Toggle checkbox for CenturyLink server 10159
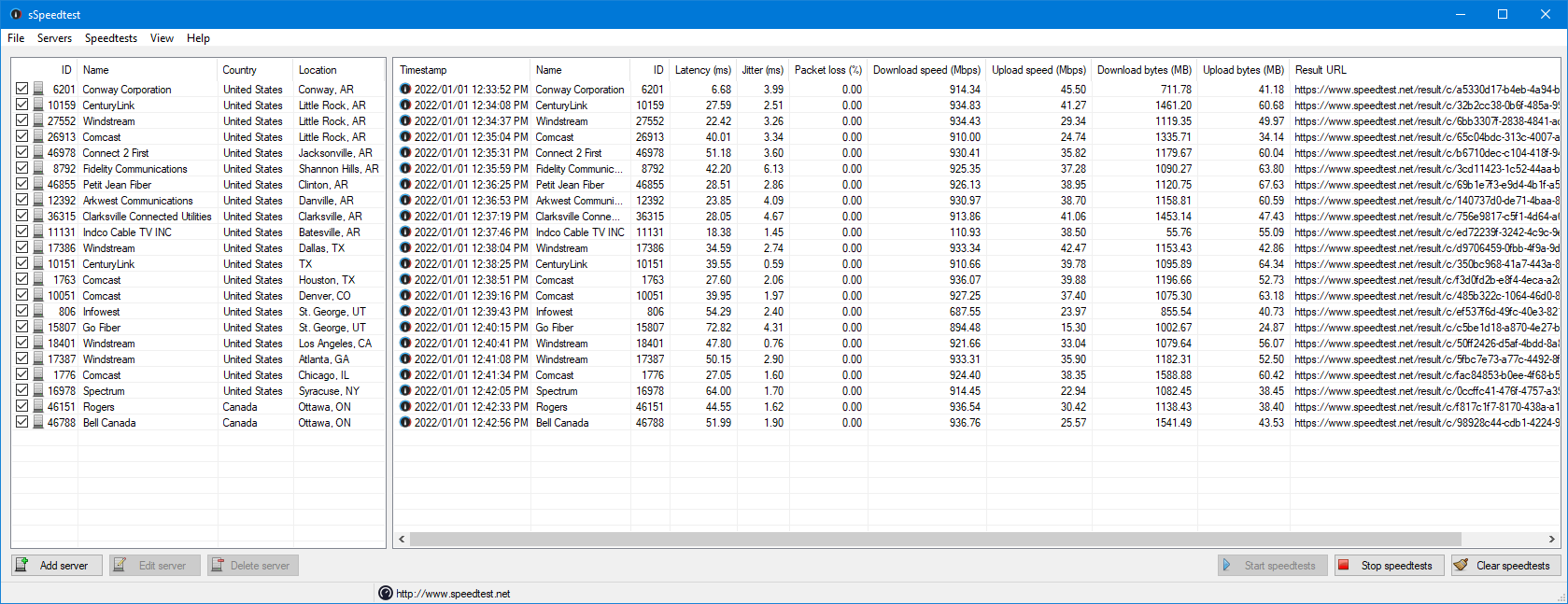This screenshot has width=1568, height=604. (x=21, y=105)
